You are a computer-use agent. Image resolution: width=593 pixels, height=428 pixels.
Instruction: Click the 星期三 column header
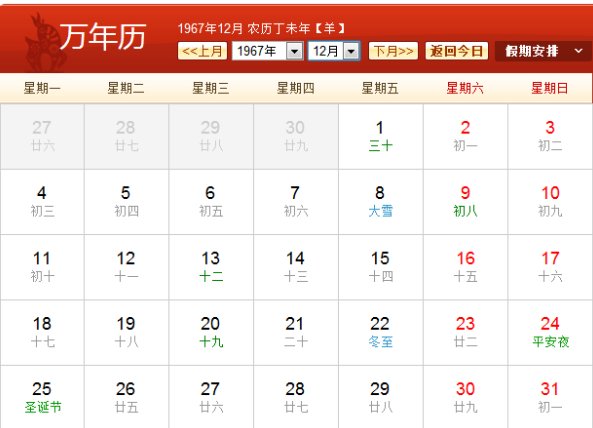(211, 88)
